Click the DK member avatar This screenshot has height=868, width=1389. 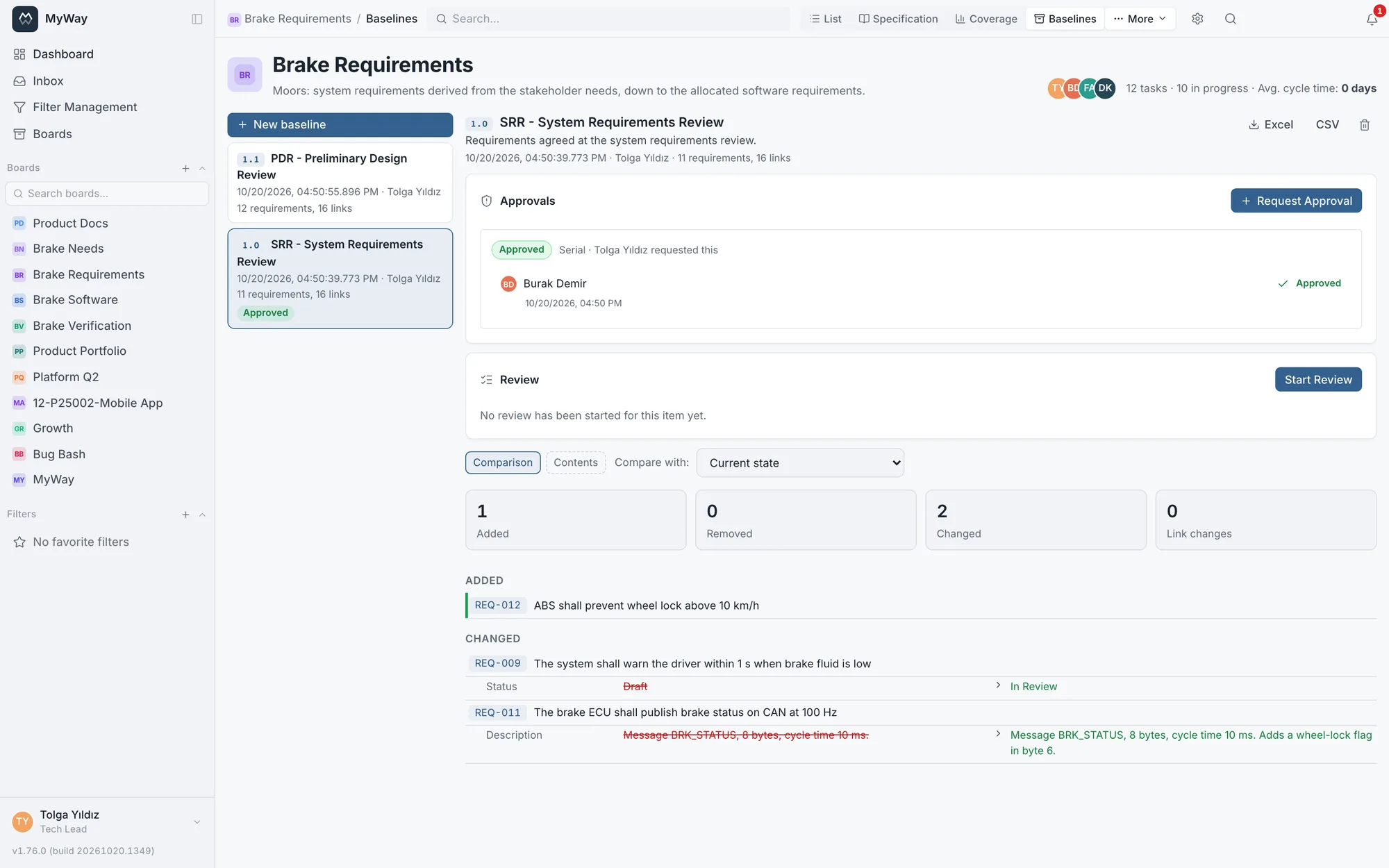(1105, 88)
